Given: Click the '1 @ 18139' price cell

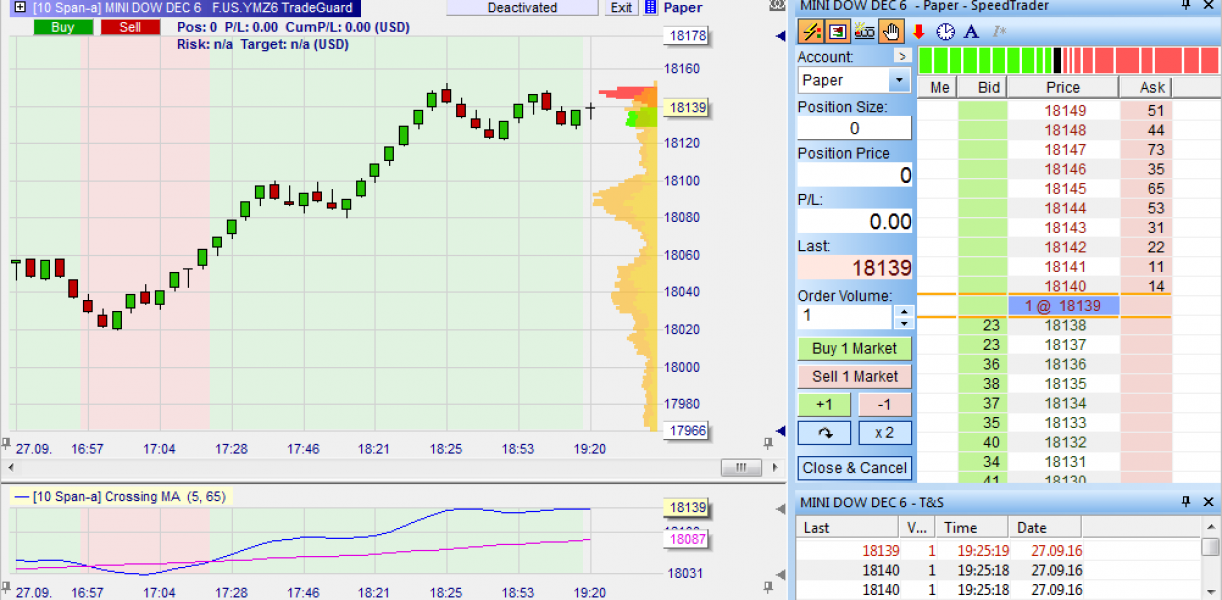Looking at the screenshot, I should click(x=1064, y=305).
